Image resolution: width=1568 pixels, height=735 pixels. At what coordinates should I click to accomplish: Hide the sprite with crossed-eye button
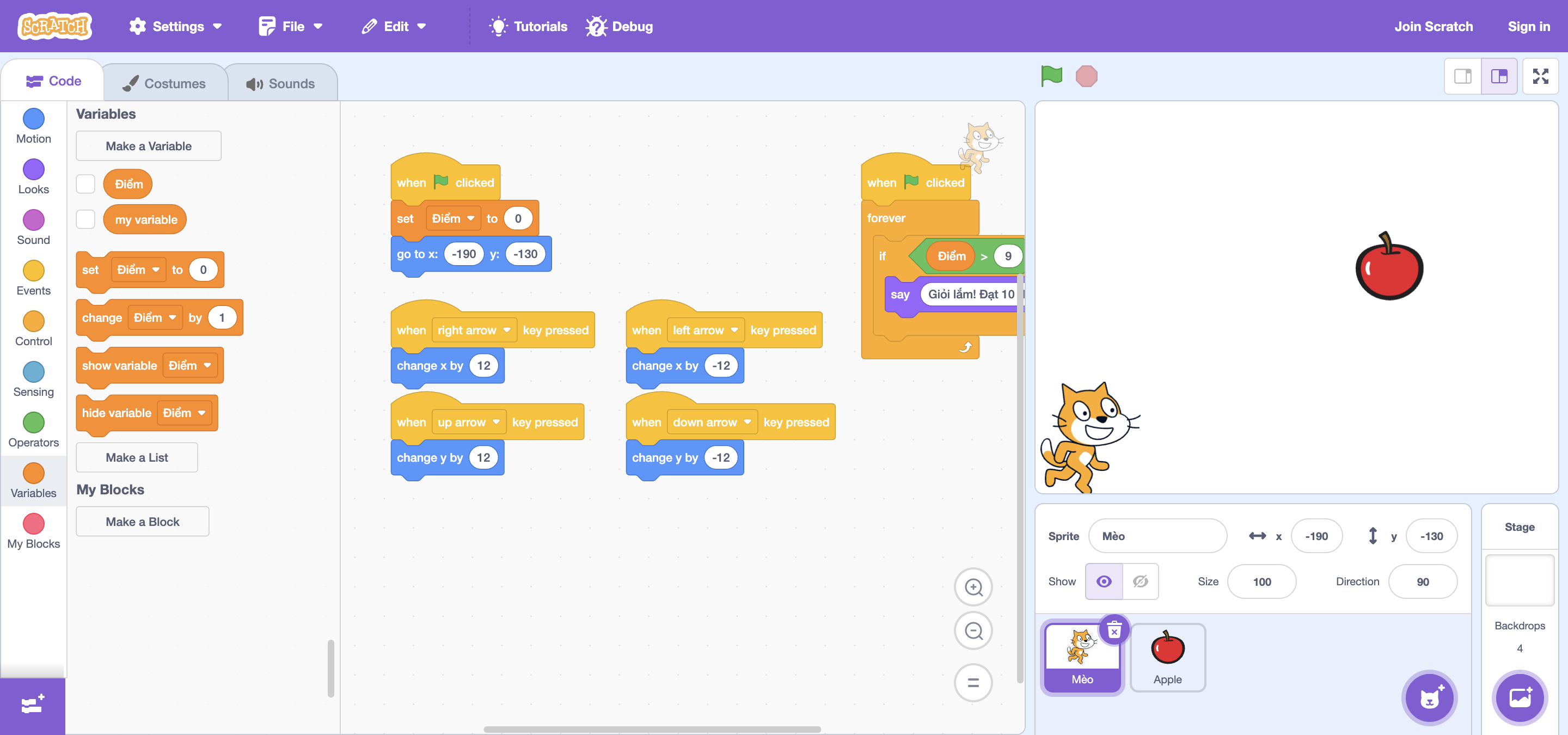(1140, 581)
